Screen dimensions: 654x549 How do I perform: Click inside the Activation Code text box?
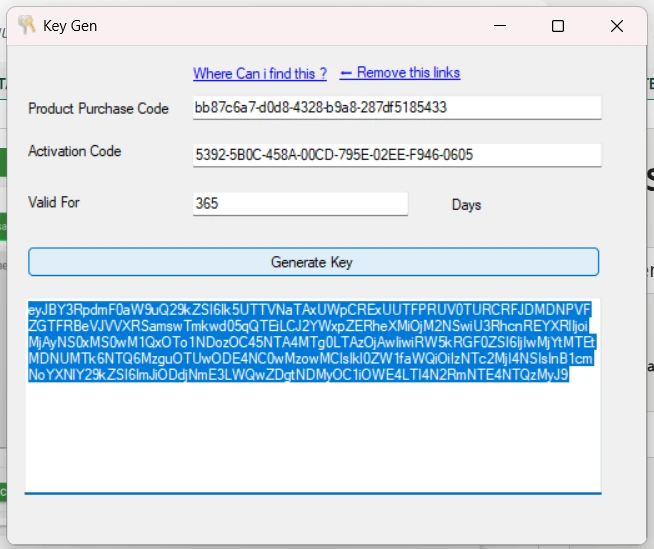[396, 155]
